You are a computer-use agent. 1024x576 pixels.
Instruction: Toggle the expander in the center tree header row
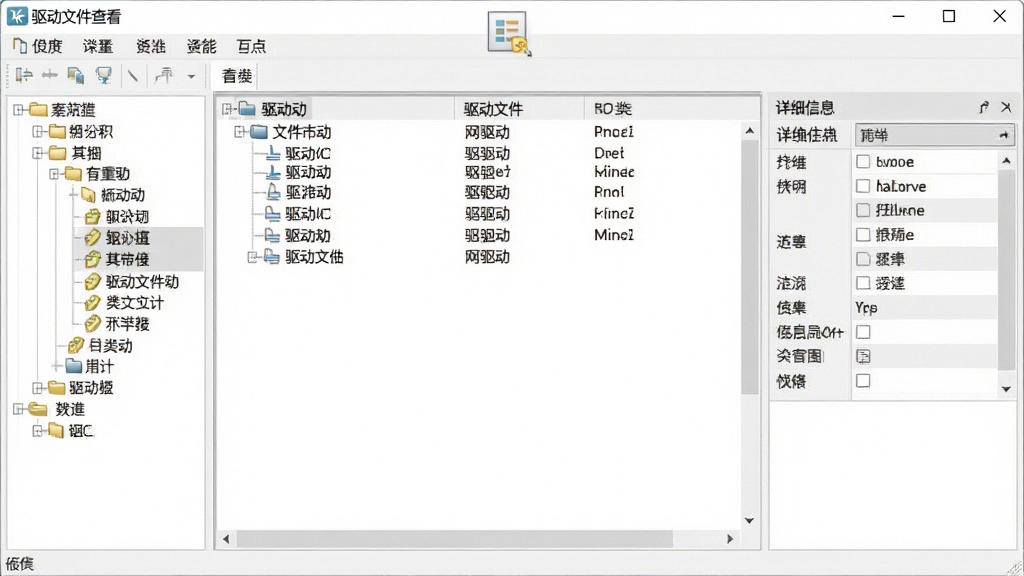tap(227, 109)
